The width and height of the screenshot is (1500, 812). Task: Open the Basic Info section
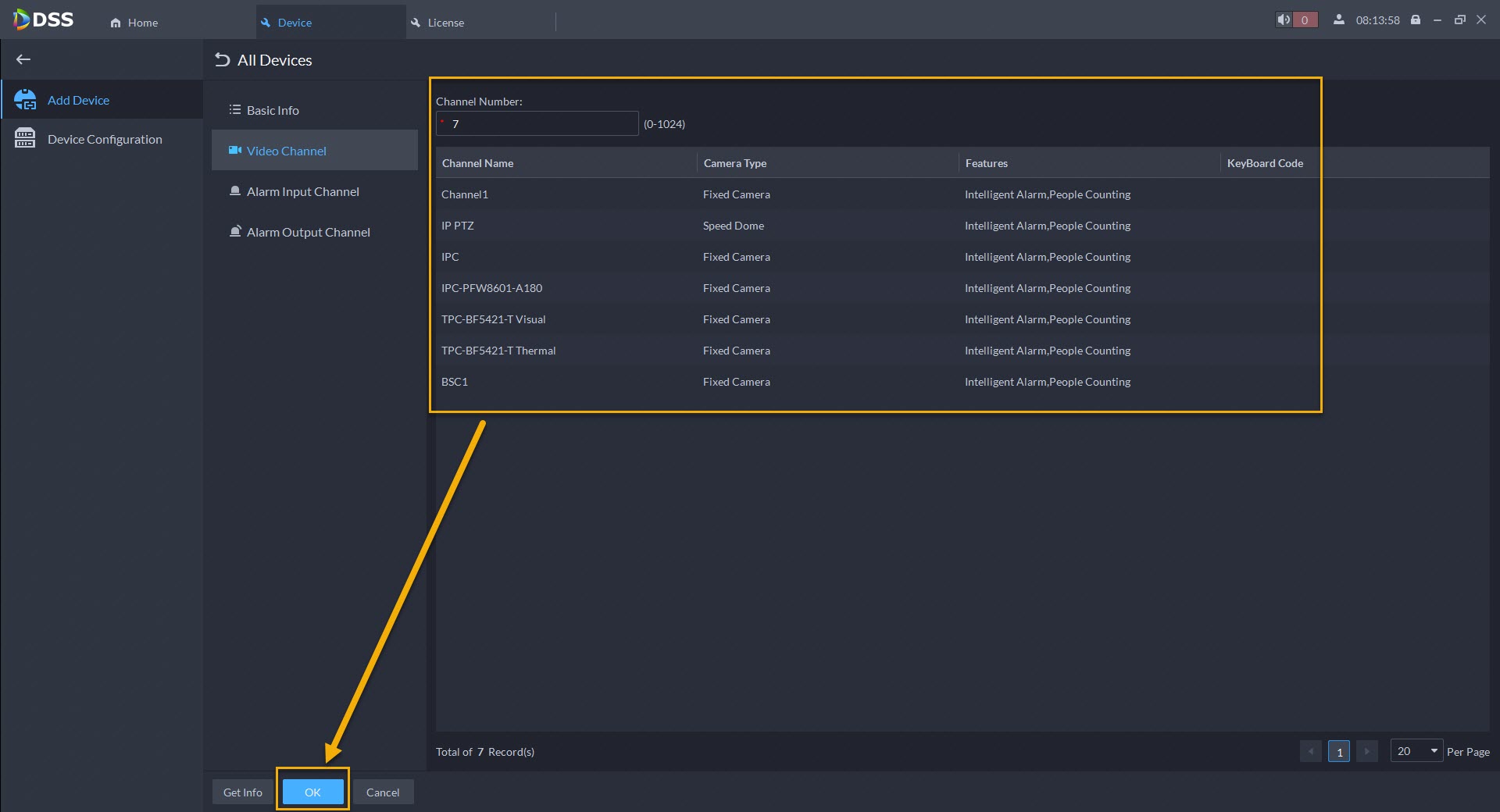click(x=272, y=110)
